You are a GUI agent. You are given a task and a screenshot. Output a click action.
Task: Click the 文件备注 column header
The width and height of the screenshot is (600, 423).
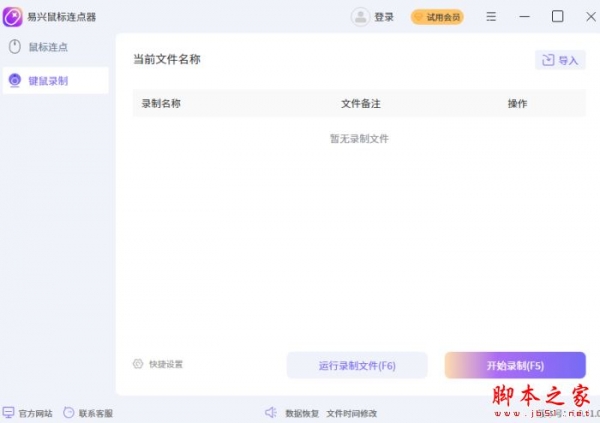pyautogui.click(x=360, y=103)
